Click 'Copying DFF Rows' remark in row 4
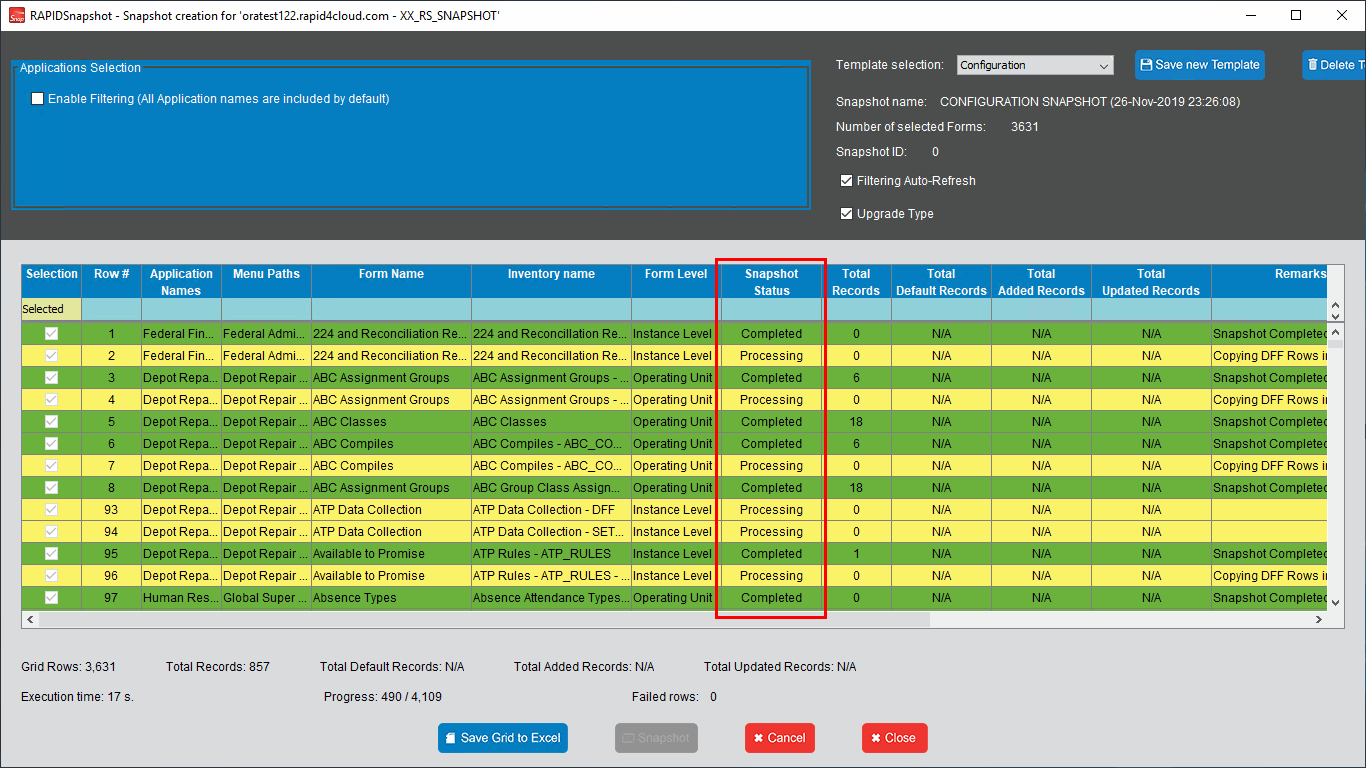This screenshot has width=1366, height=768. tap(1270, 400)
